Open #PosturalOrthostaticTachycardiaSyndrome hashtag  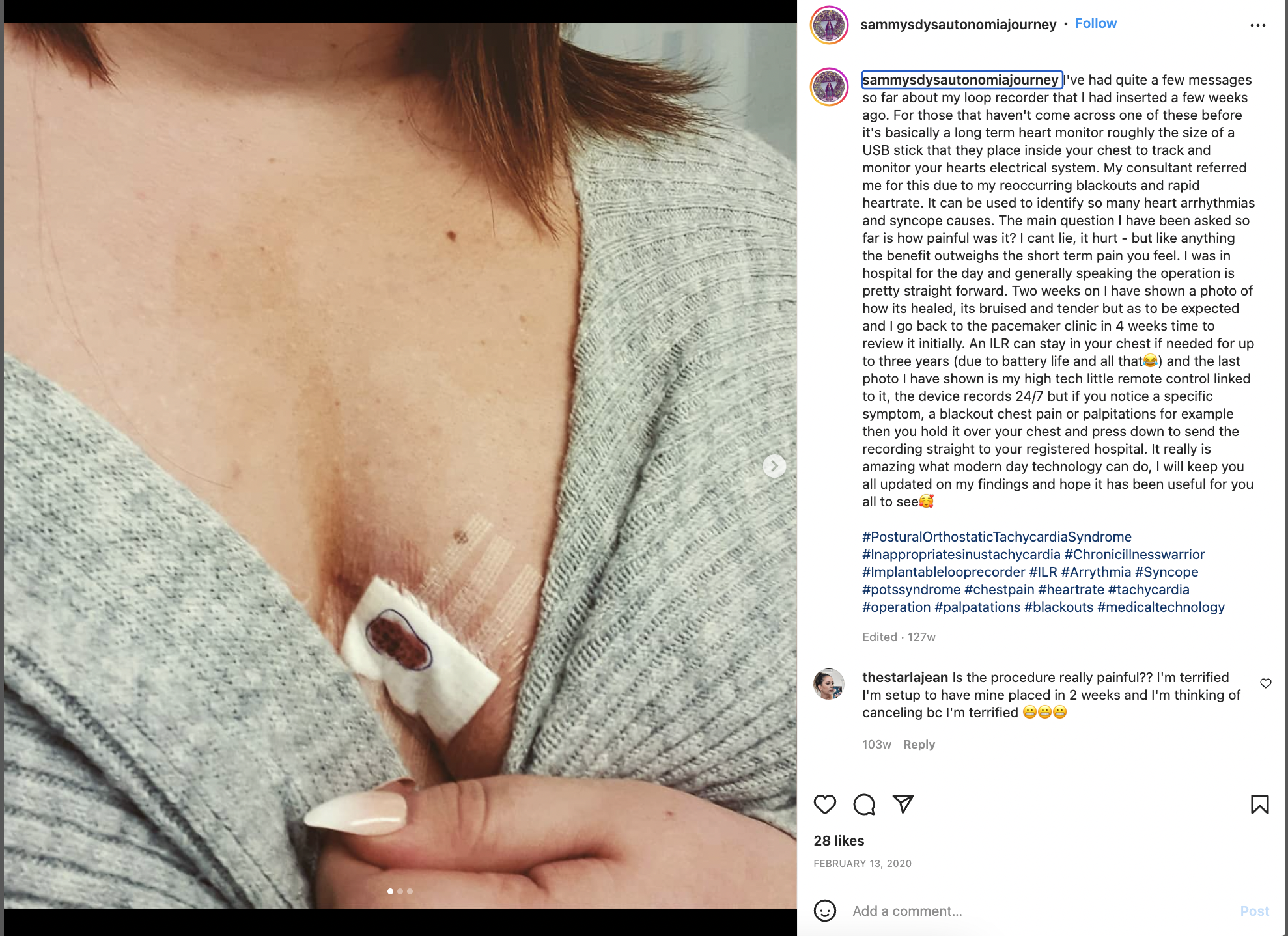[x=997, y=537]
